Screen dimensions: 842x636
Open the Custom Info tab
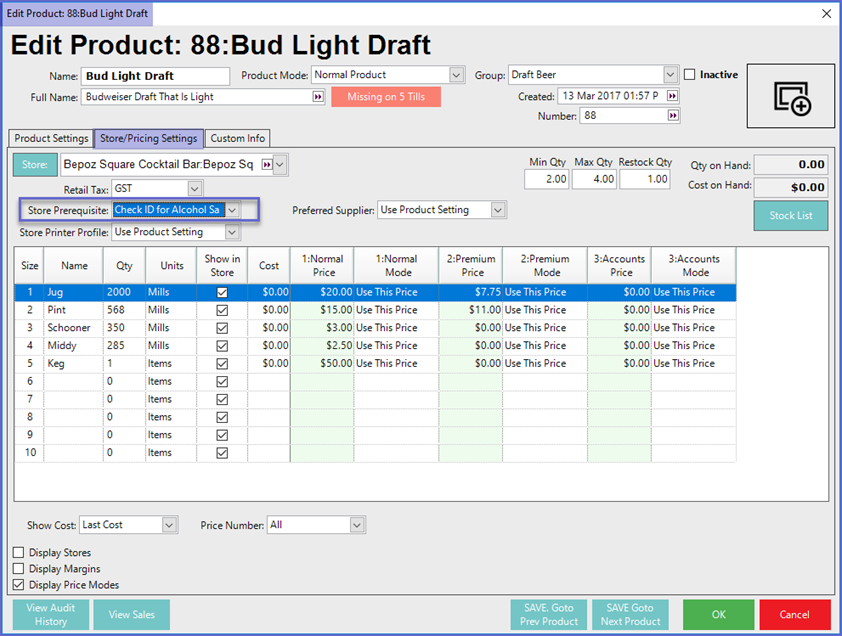[x=238, y=138]
